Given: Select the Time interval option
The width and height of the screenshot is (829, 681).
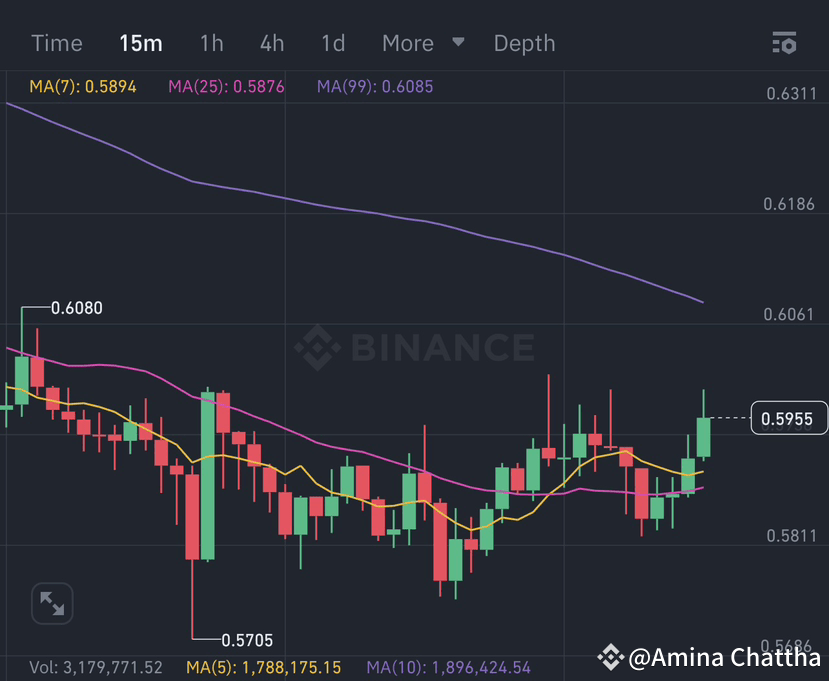Looking at the screenshot, I should pos(56,43).
